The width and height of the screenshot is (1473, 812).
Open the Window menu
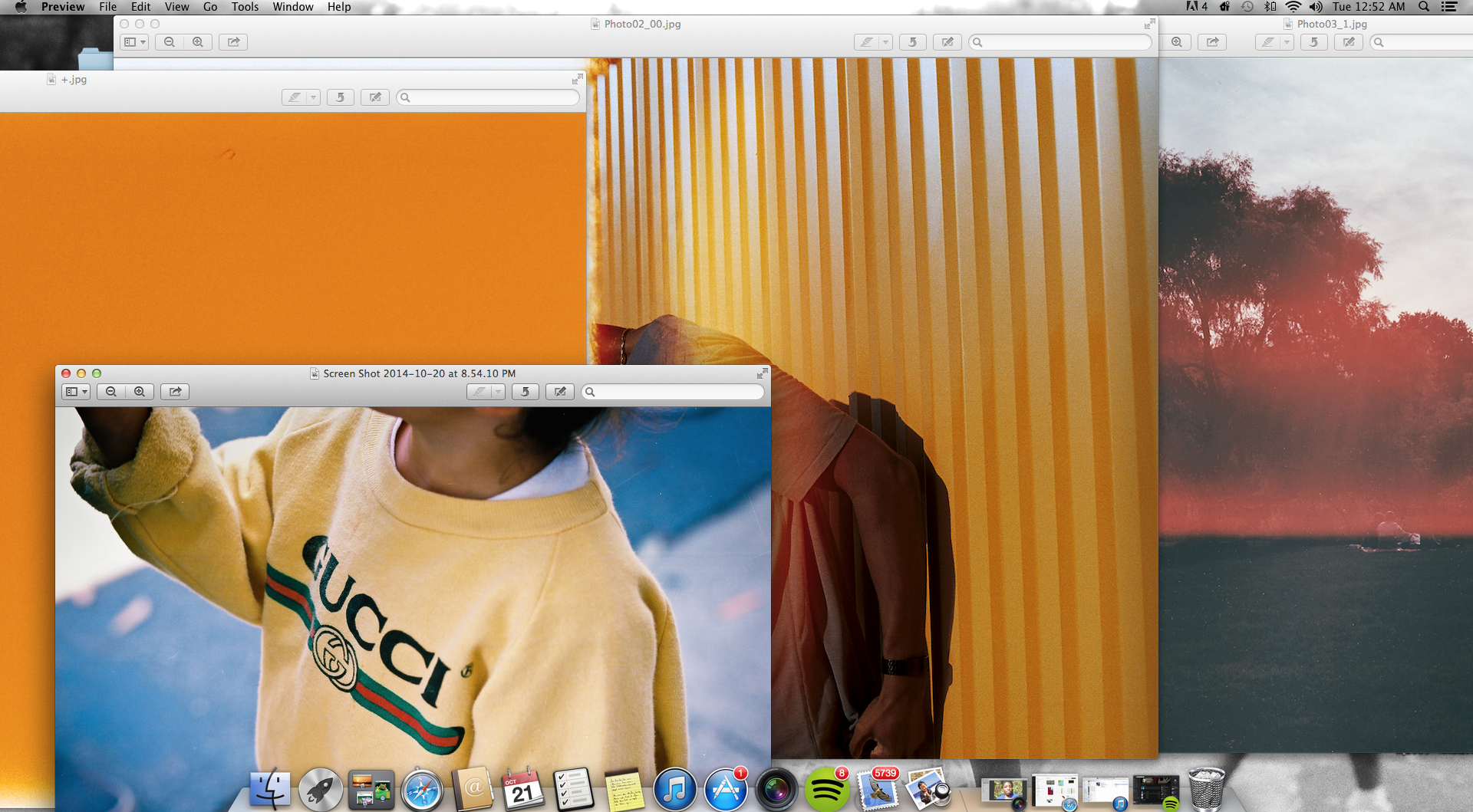tap(293, 7)
